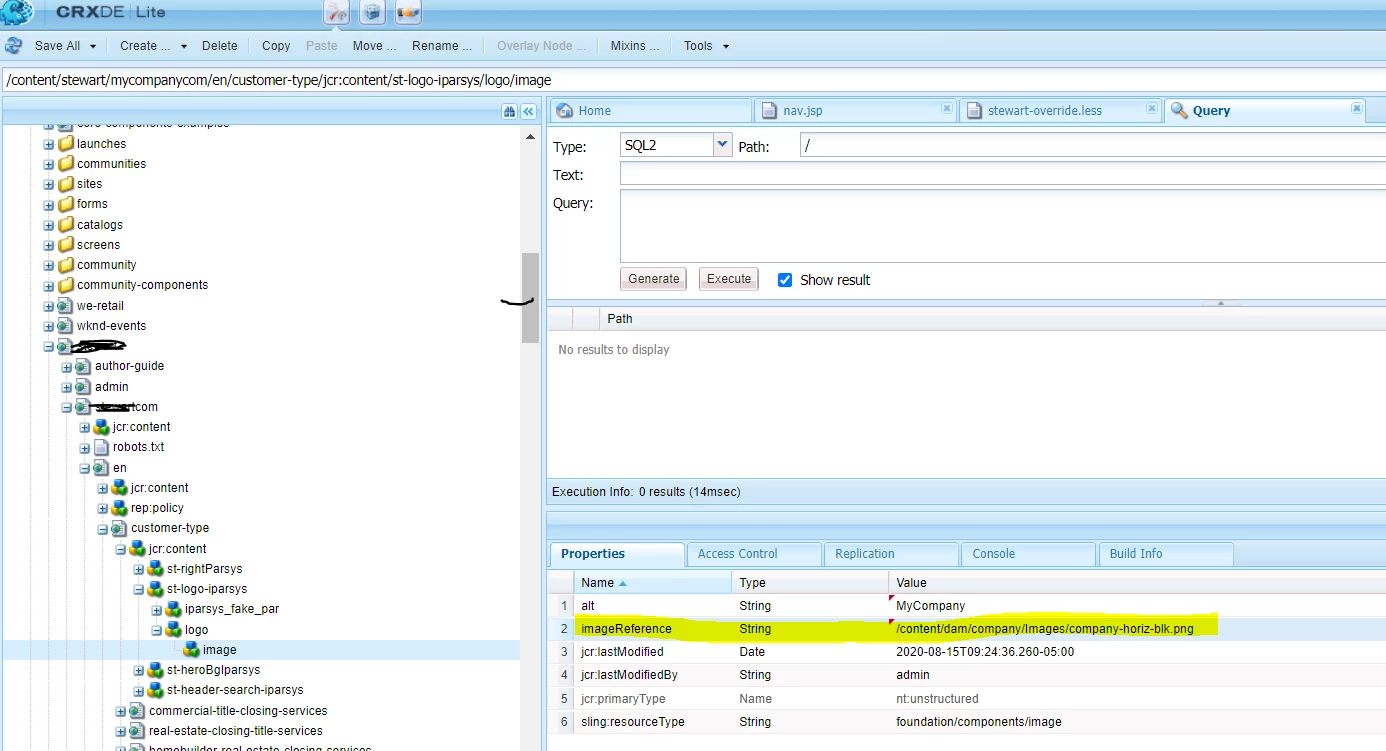1386x751 pixels.
Task: Click the repository path address field
Action: [693, 80]
